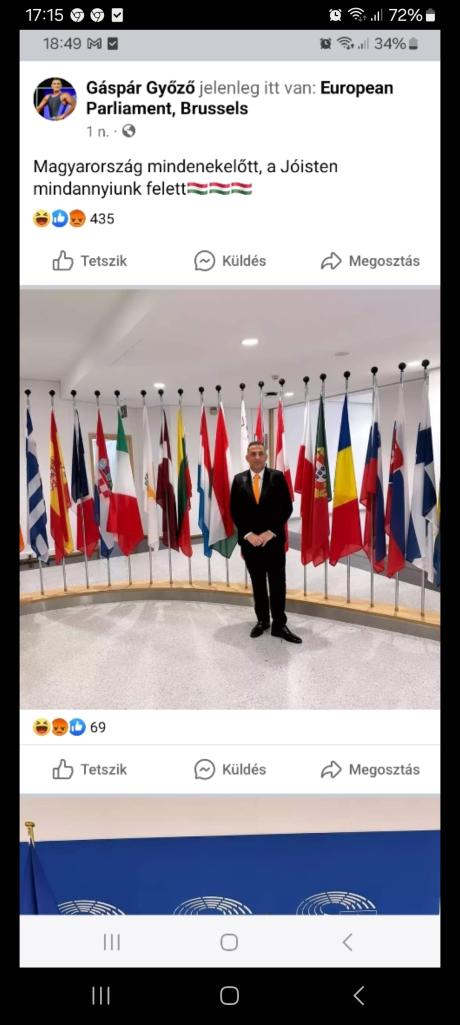460x1025 pixels.
Task: Tap the Messenger Küldés icon under post text
Action: point(205,261)
